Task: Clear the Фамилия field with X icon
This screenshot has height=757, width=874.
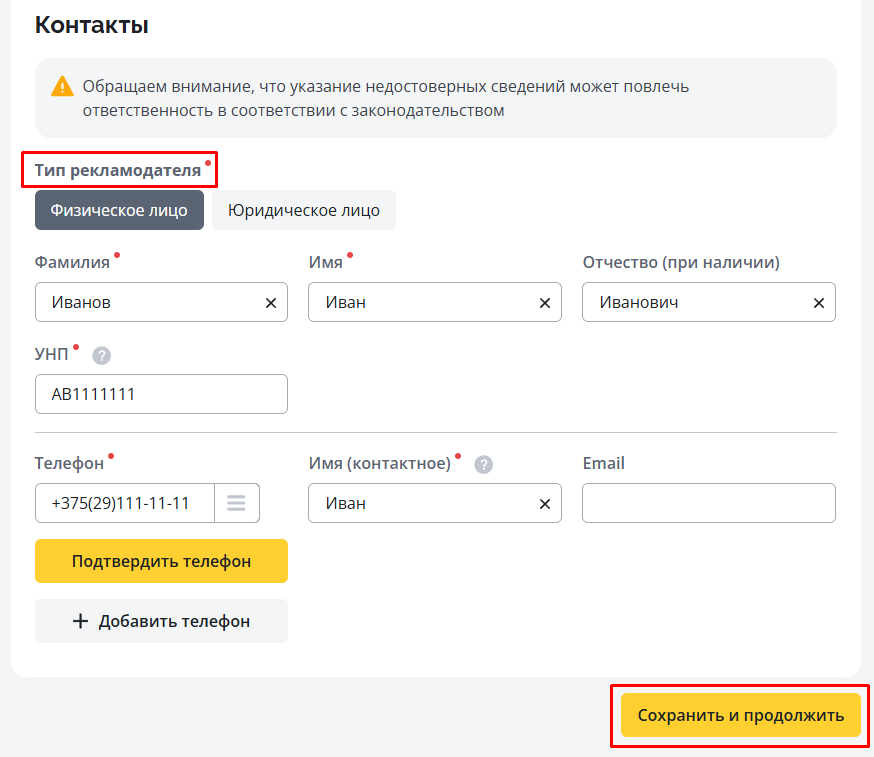Action: (271, 303)
